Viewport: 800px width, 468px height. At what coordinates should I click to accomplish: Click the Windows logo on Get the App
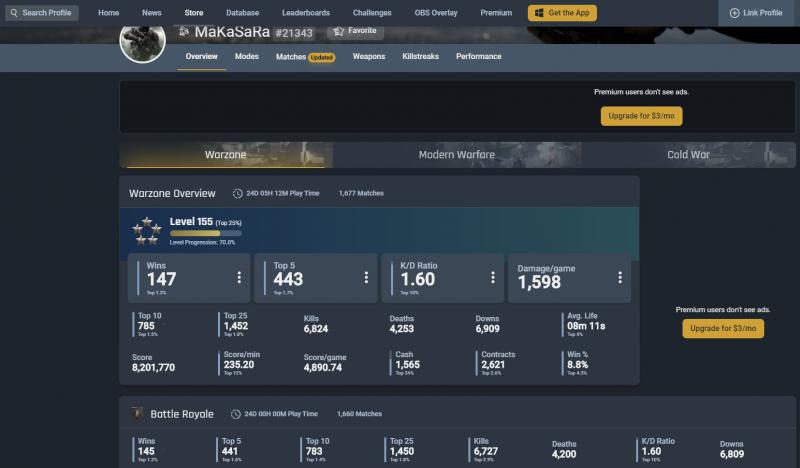[538, 13]
